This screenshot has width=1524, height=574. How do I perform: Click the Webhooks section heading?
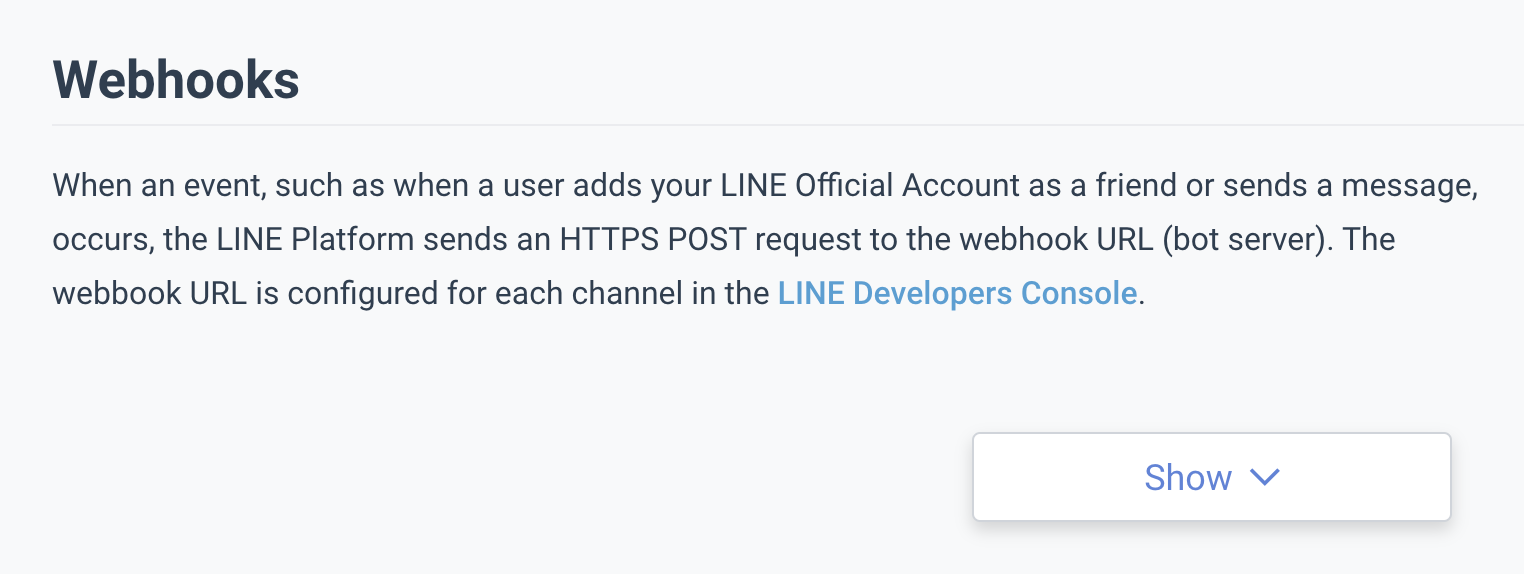(x=176, y=80)
